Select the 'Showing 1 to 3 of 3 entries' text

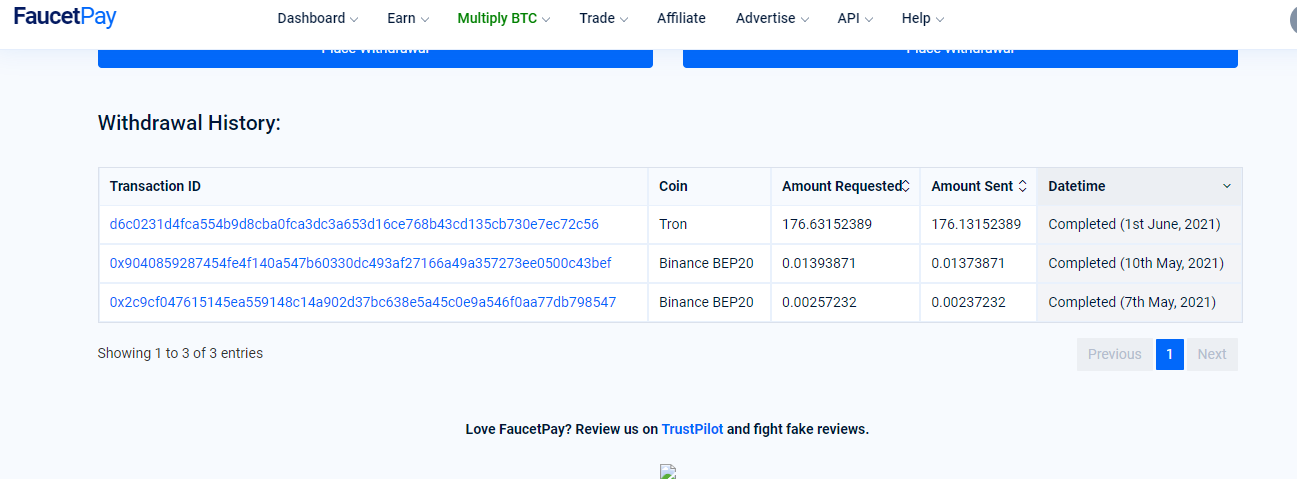(x=180, y=353)
